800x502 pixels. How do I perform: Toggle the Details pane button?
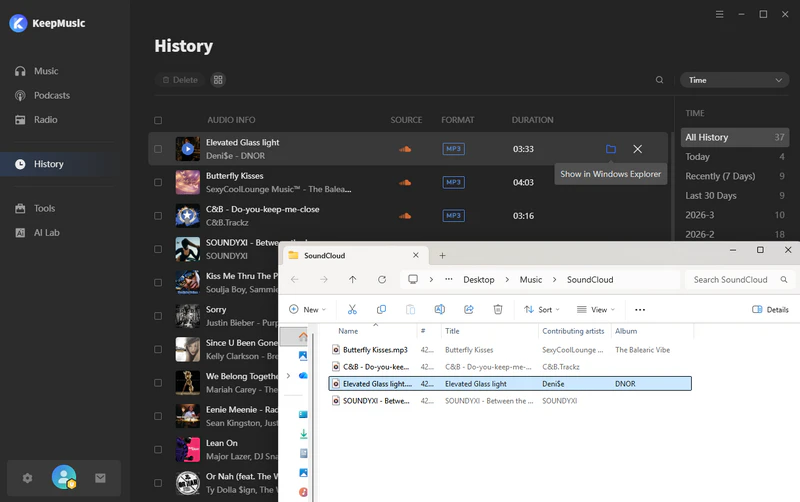click(x=770, y=310)
